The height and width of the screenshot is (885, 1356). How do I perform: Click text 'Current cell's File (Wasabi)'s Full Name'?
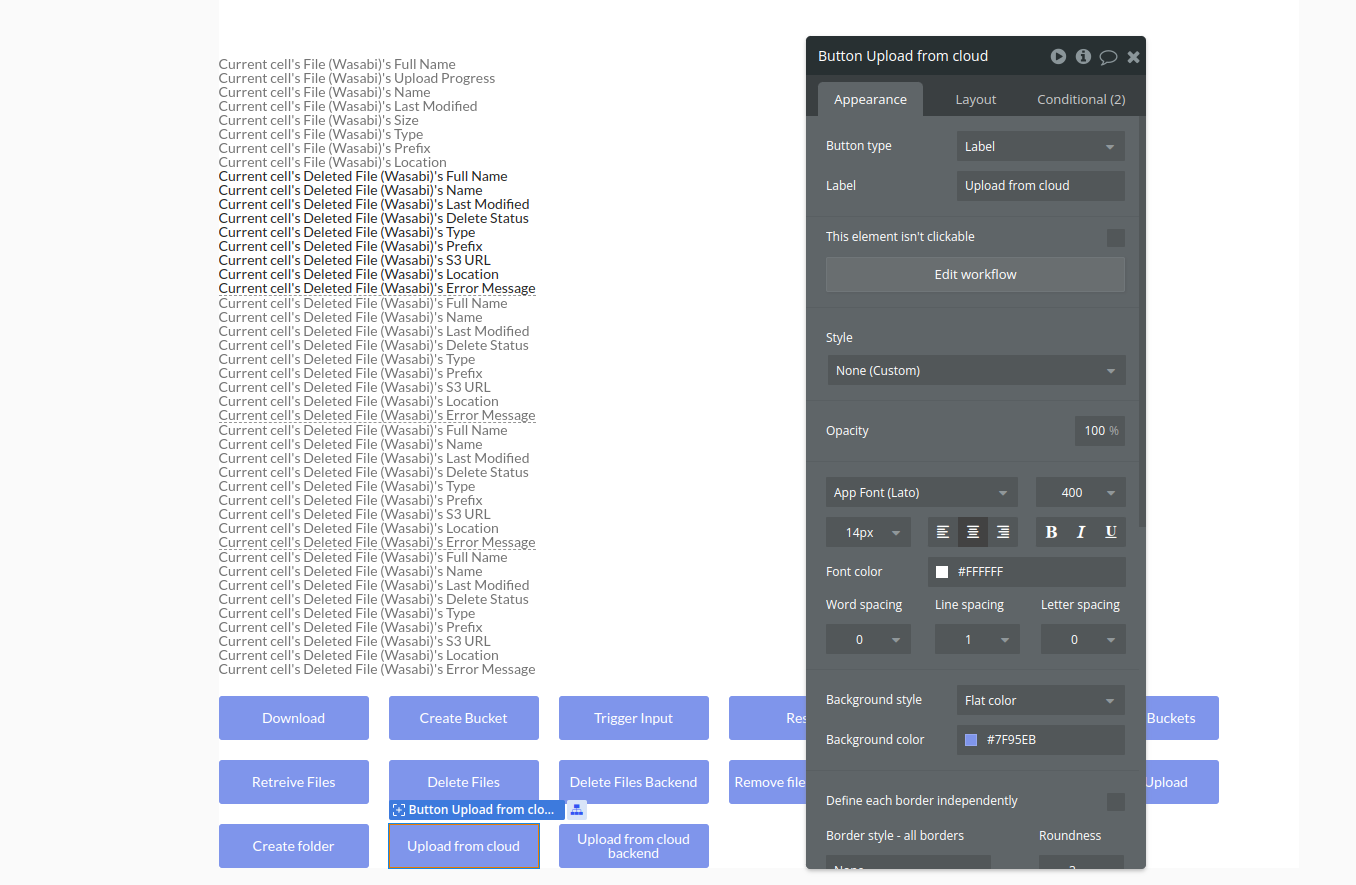(x=337, y=64)
